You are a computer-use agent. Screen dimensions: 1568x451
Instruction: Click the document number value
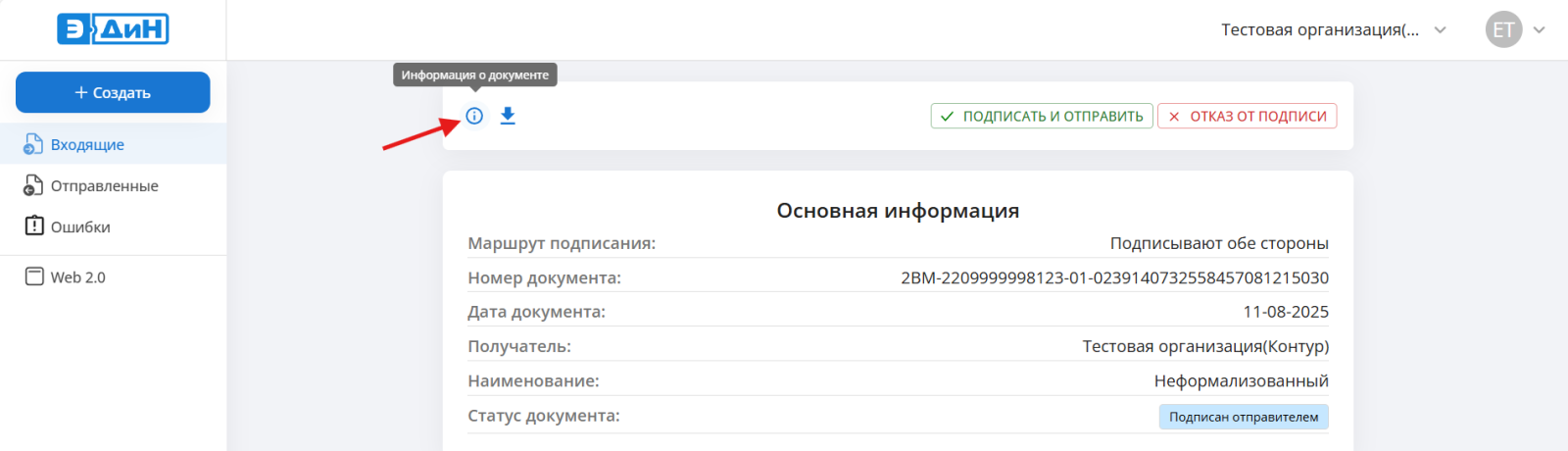coord(1114,277)
